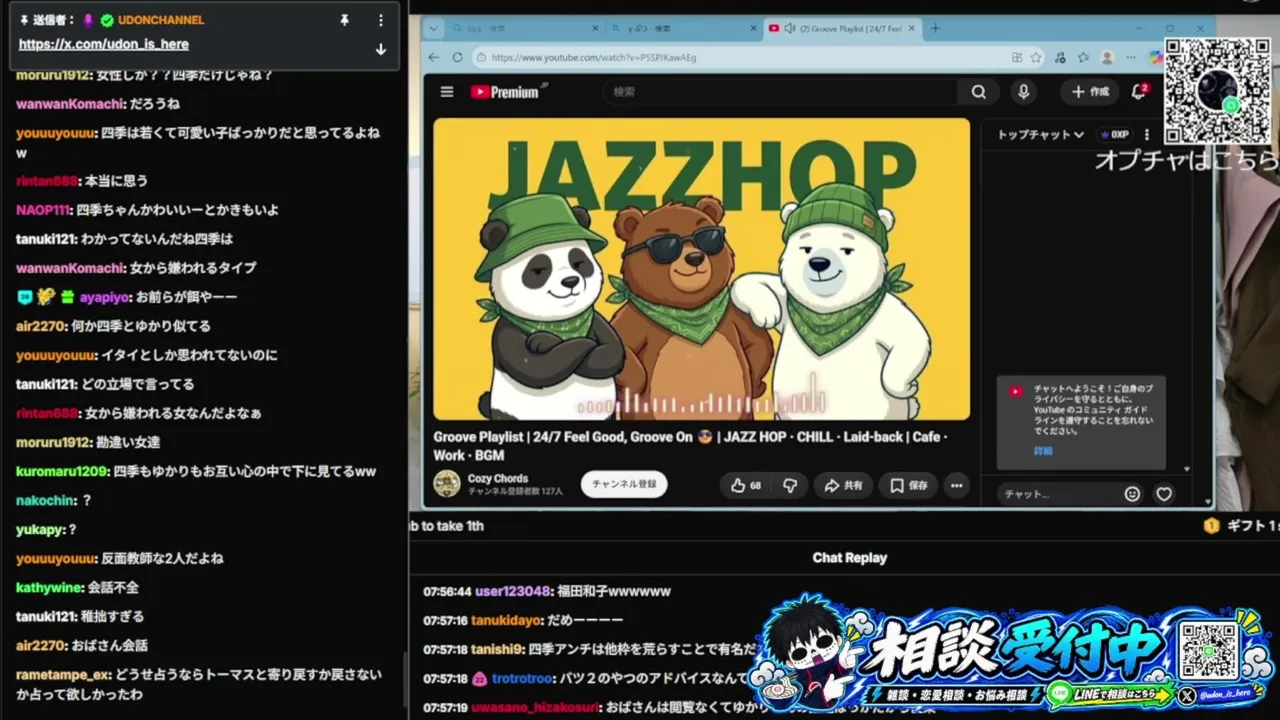Image resolution: width=1280 pixels, height=720 pixels.
Task: Open emoji picker in YouTube chat
Action: (x=1132, y=494)
